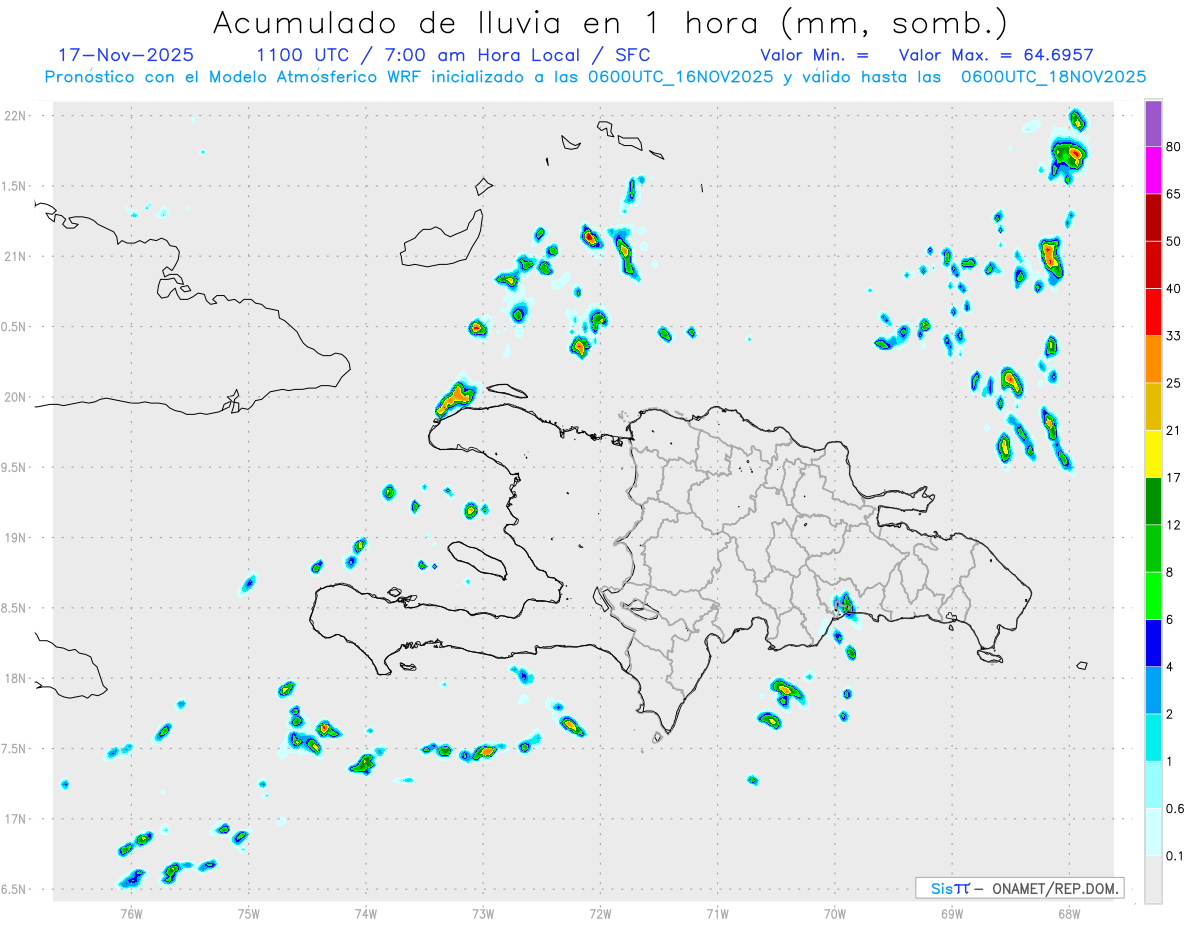The width and height of the screenshot is (1200, 927).
Task: Click the date text '17-Nov-2025'
Action: (x=126, y=55)
